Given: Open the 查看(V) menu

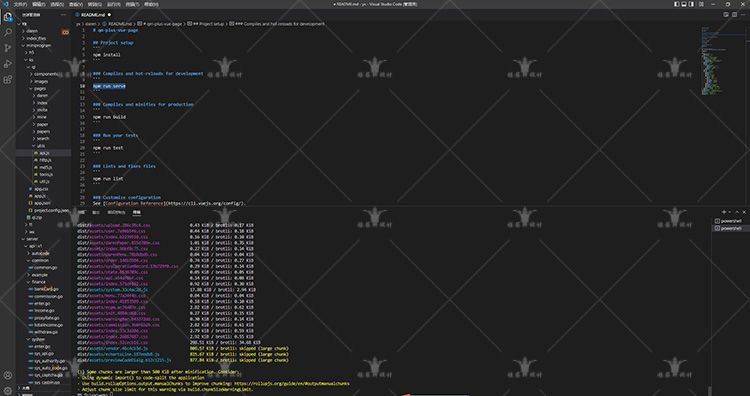Looking at the screenshot, I should (x=76, y=4).
